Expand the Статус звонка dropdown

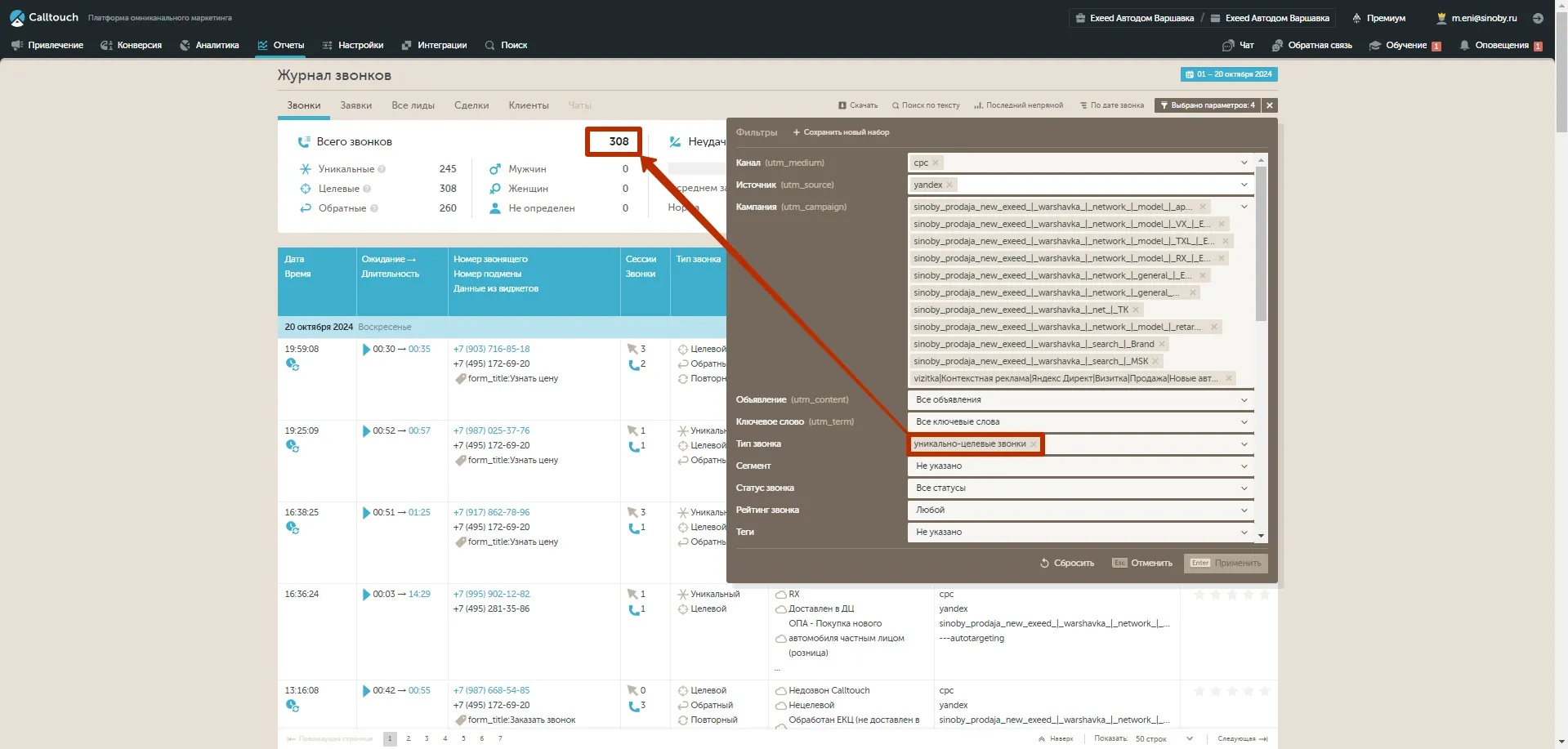coord(1080,488)
